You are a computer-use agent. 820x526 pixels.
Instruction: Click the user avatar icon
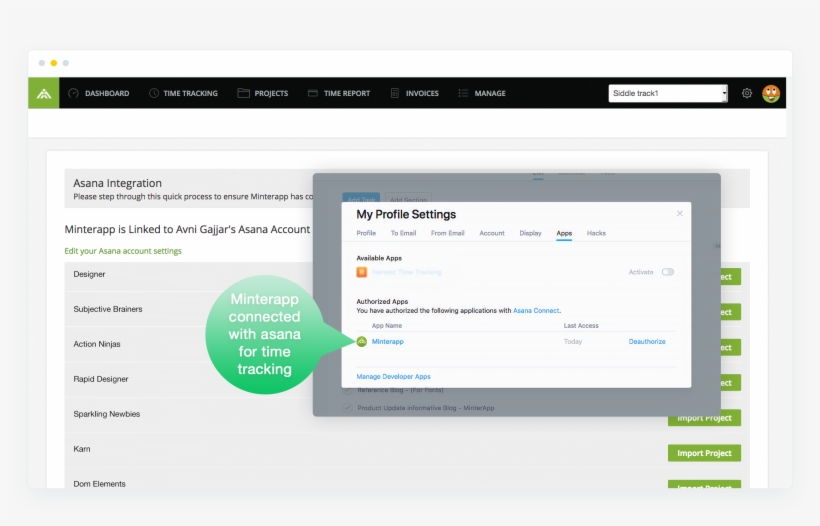(x=771, y=93)
